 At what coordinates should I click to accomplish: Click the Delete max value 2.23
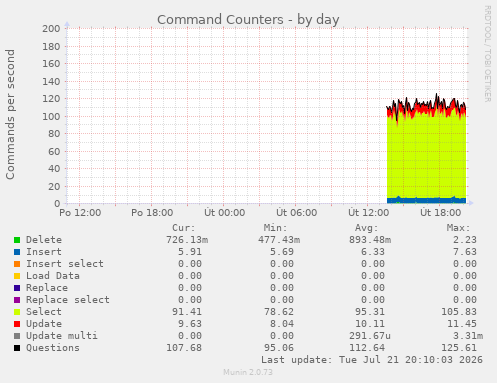tap(465, 240)
